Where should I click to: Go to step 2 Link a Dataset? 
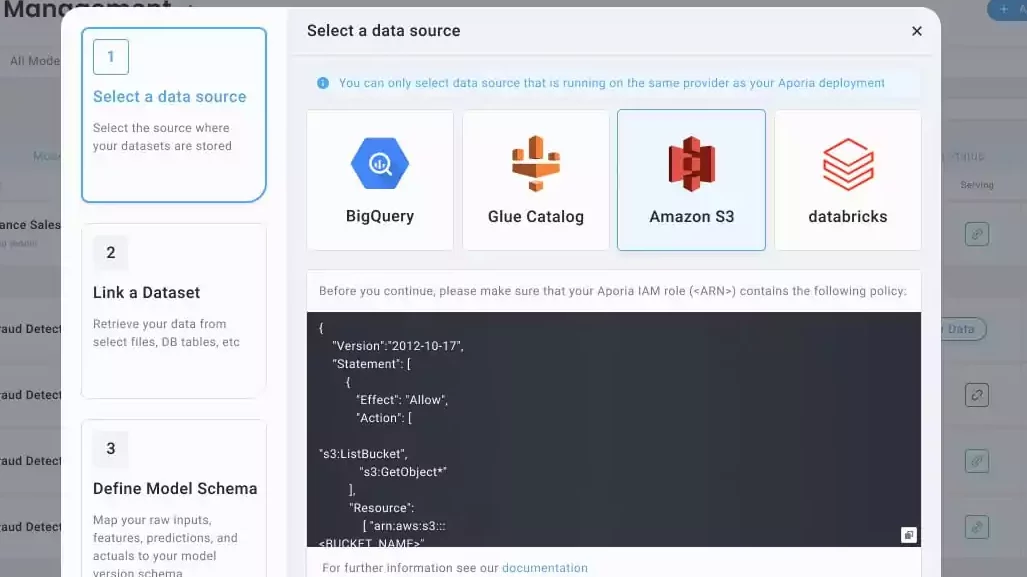pos(174,311)
